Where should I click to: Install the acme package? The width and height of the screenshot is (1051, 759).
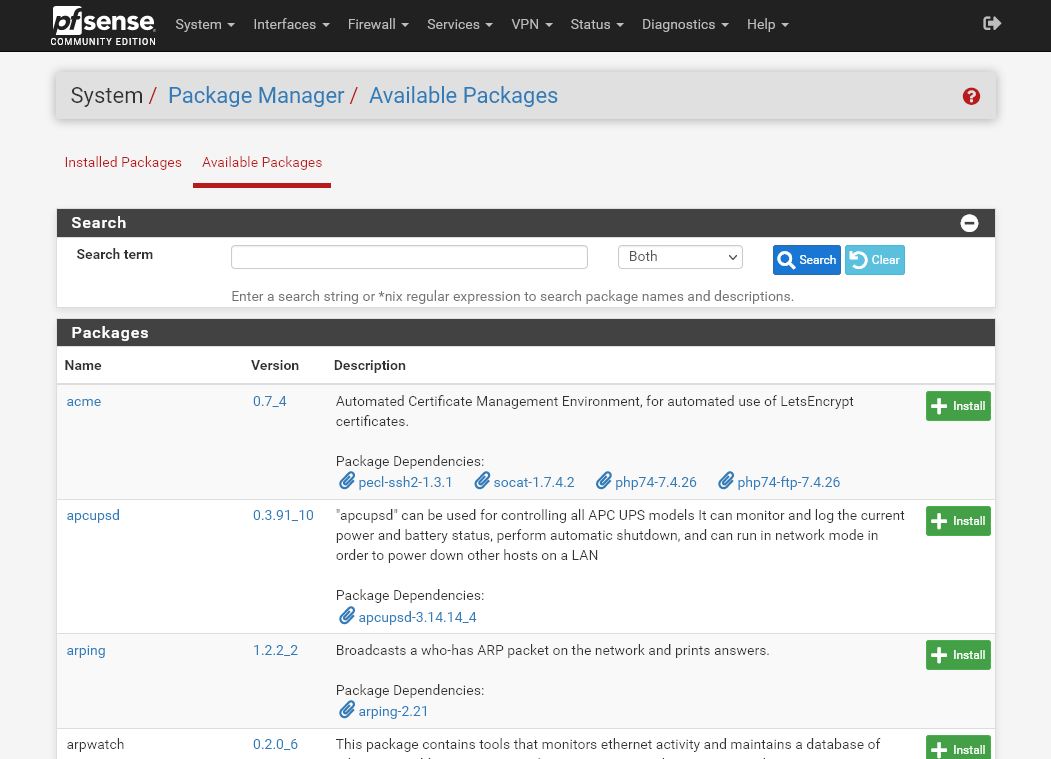pyautogui.click(x=957, y=406)
